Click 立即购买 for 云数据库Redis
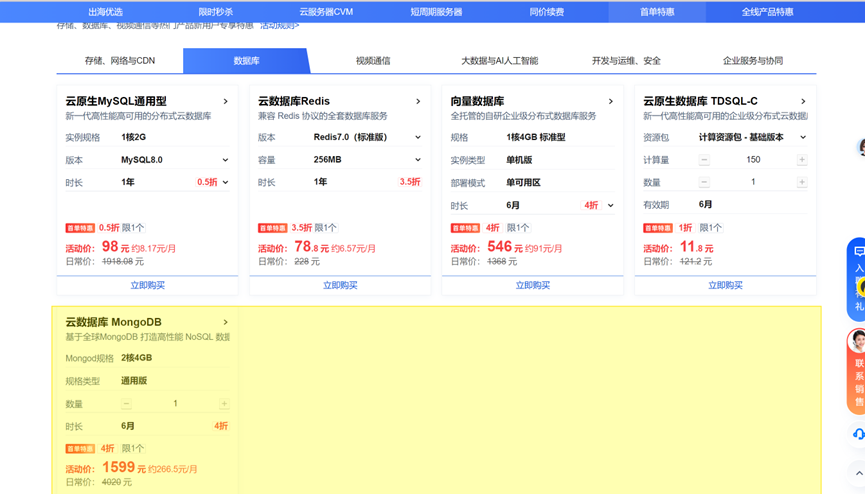Viewport: 865px width, 494px height. coord(340,285)
